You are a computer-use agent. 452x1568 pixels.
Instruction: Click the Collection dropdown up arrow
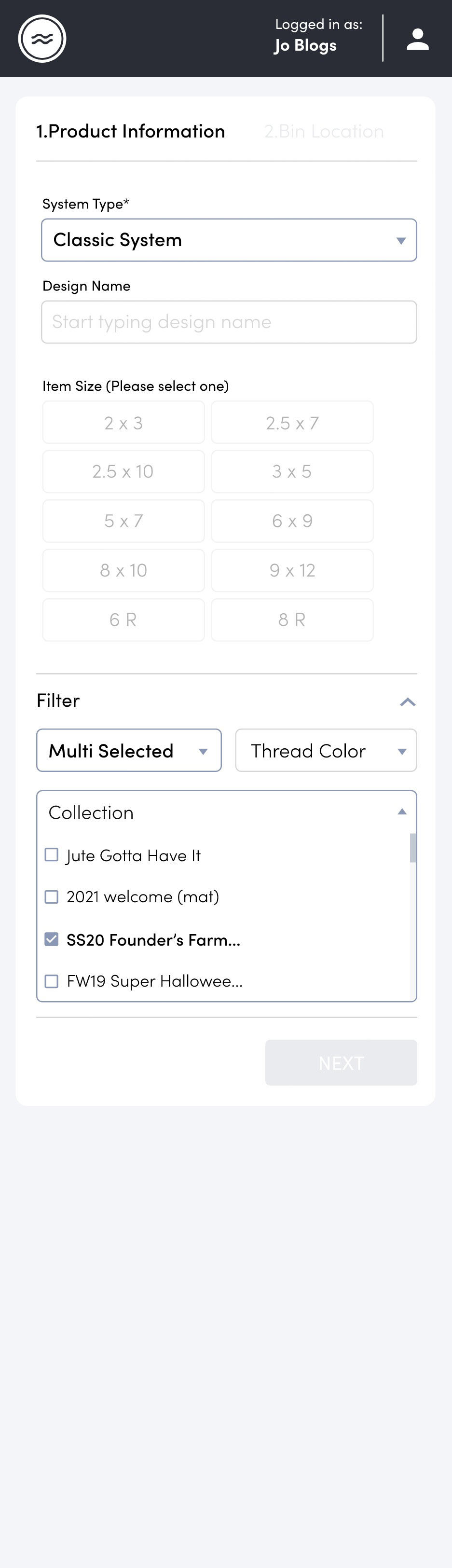(401, 812)
